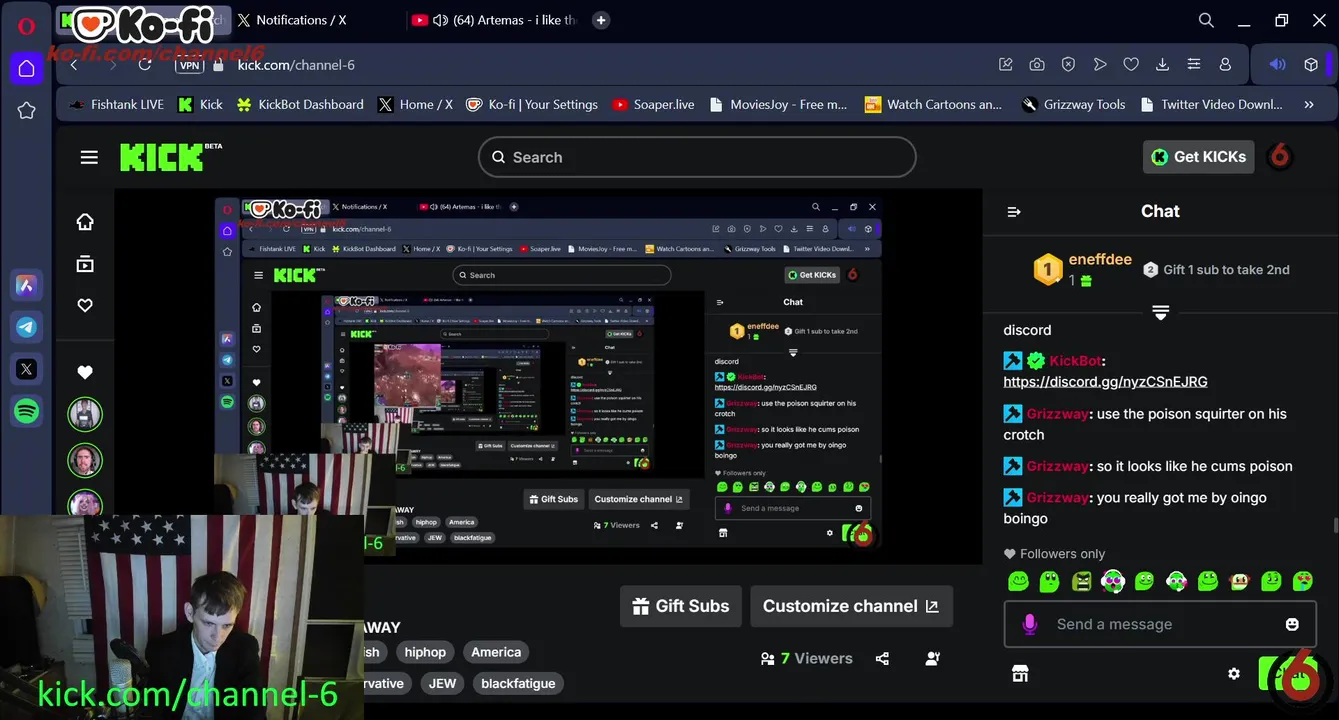1339x720 pixels.
Task: Click the kick.com/channel-6 address bar URL
Action: click(x=296, y=65)
